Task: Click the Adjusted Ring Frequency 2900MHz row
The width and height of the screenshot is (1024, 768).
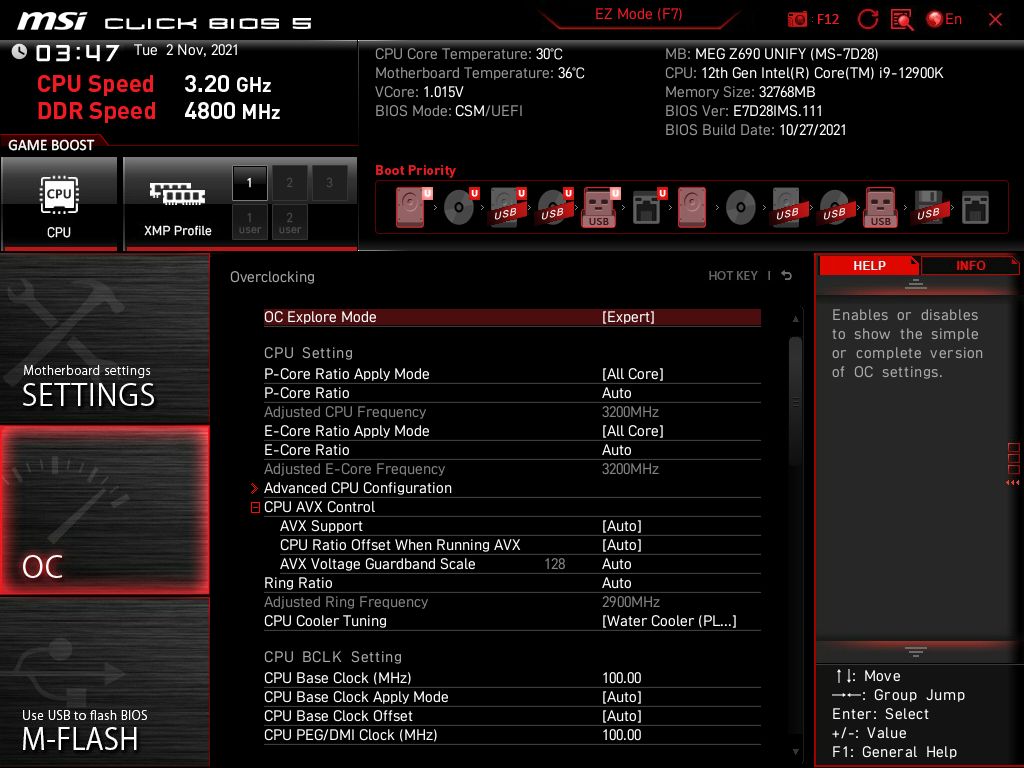Action: [512, 602]
